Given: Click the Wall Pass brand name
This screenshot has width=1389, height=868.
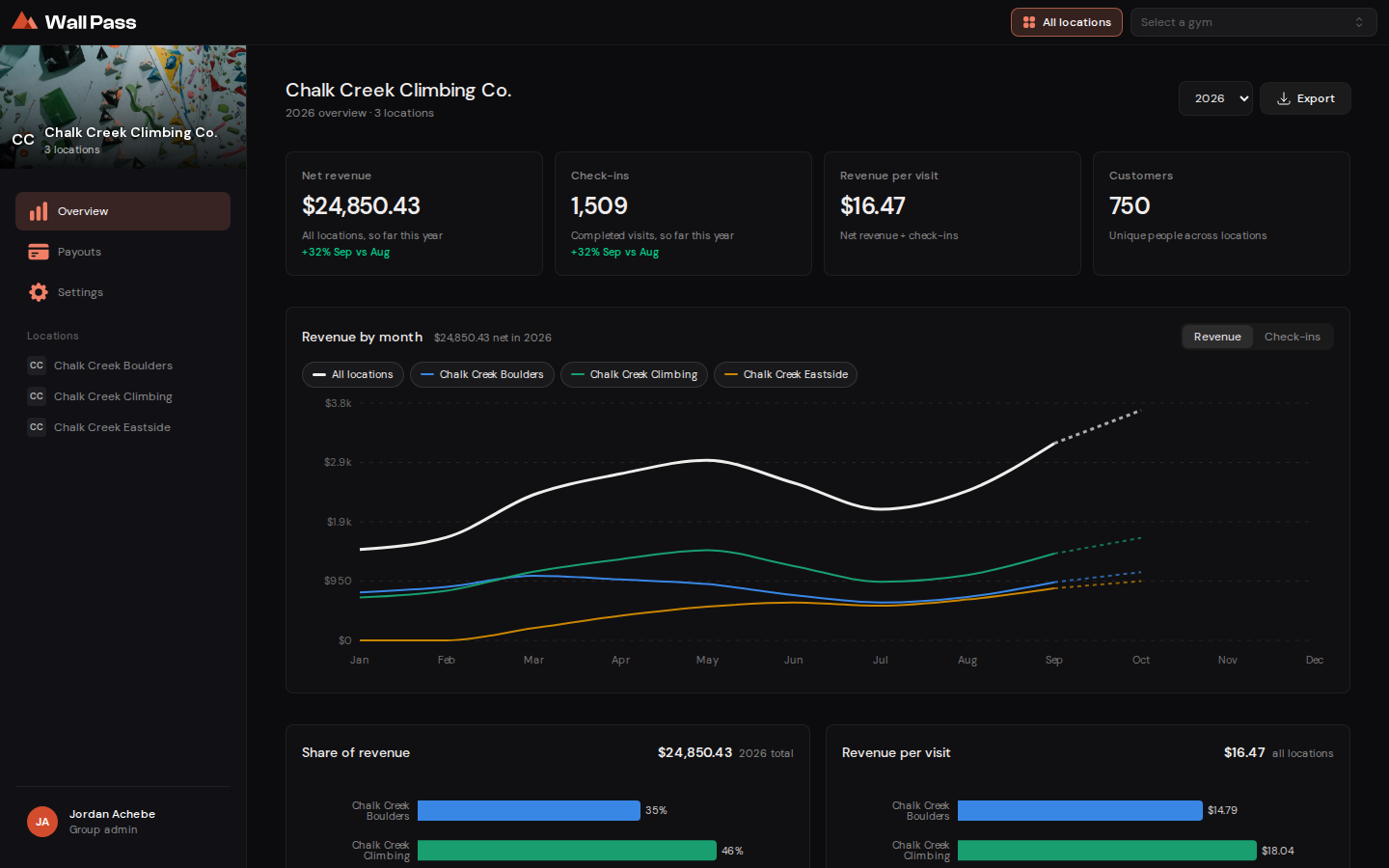Looking at the screenshot, I should (91, 22).
